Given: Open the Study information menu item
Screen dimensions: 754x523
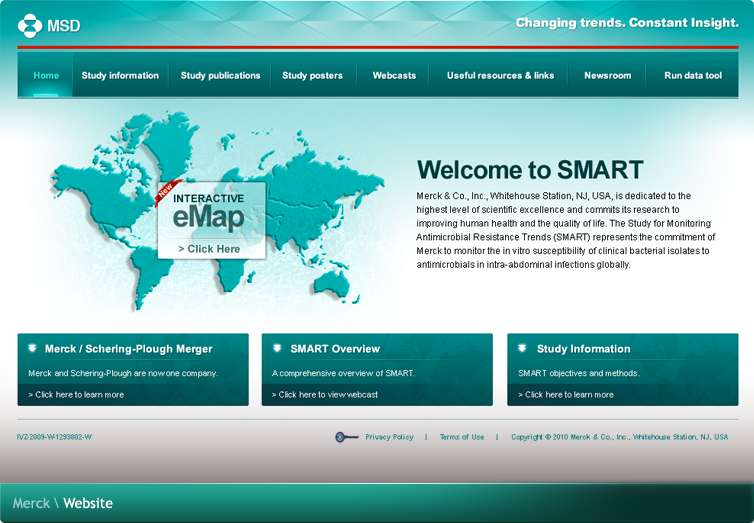Looking at the screenshot, I should pos(120,75).
